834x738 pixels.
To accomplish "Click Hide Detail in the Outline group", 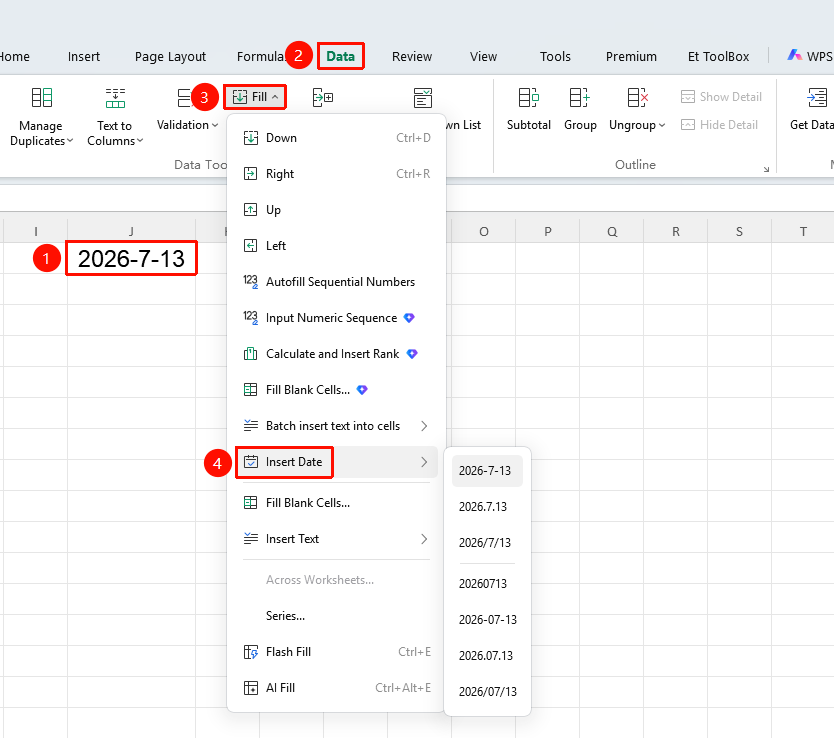I will (x=719, y=125).
